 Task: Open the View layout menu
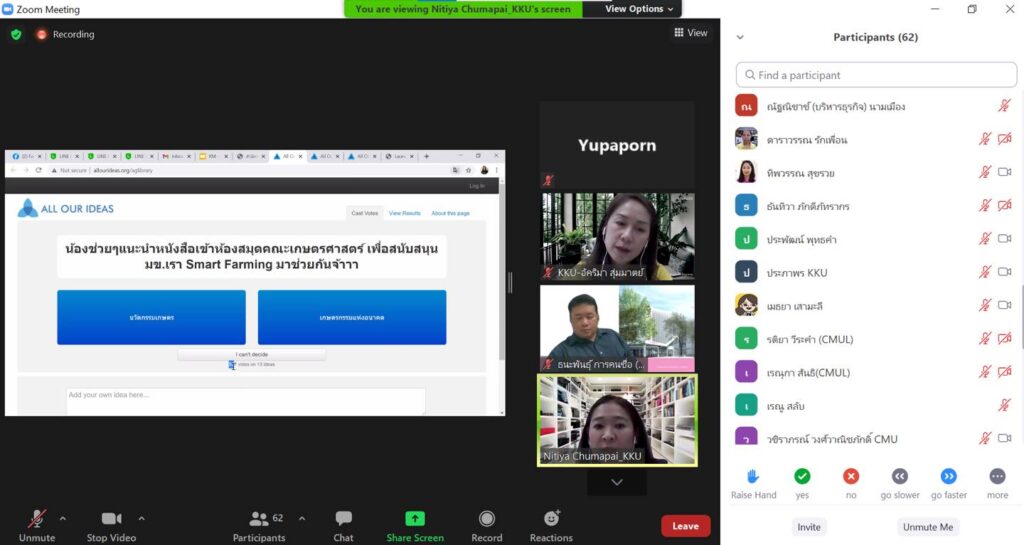pyautogui.click(x=691, y=33)
